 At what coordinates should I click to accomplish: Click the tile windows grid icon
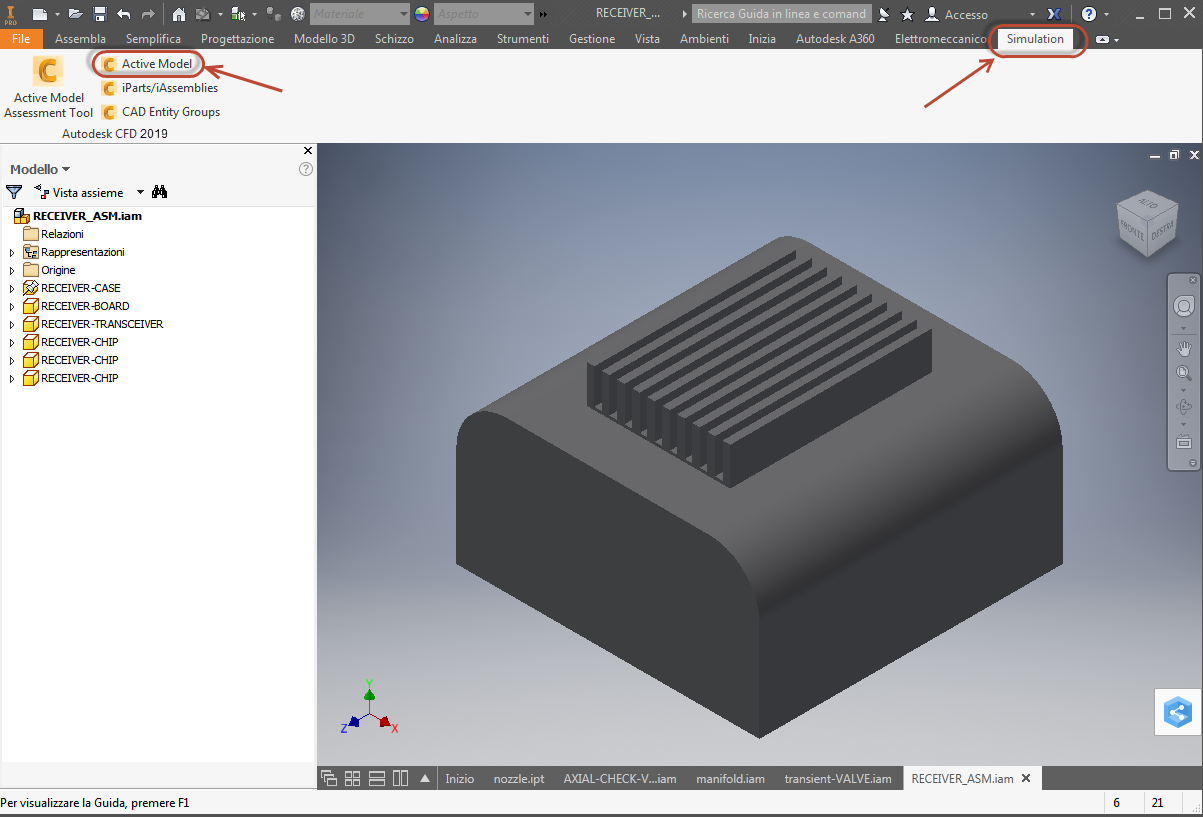[x=352, y=779]
